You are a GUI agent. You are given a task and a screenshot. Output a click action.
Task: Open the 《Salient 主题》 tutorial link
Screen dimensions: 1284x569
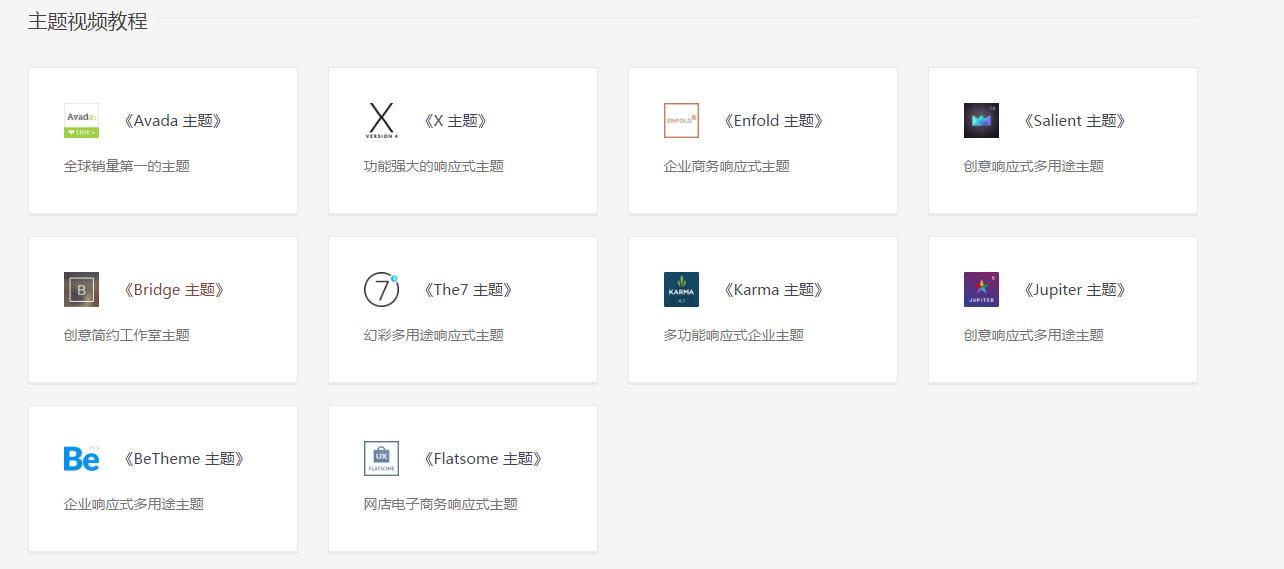click(x=1075, y=121)
